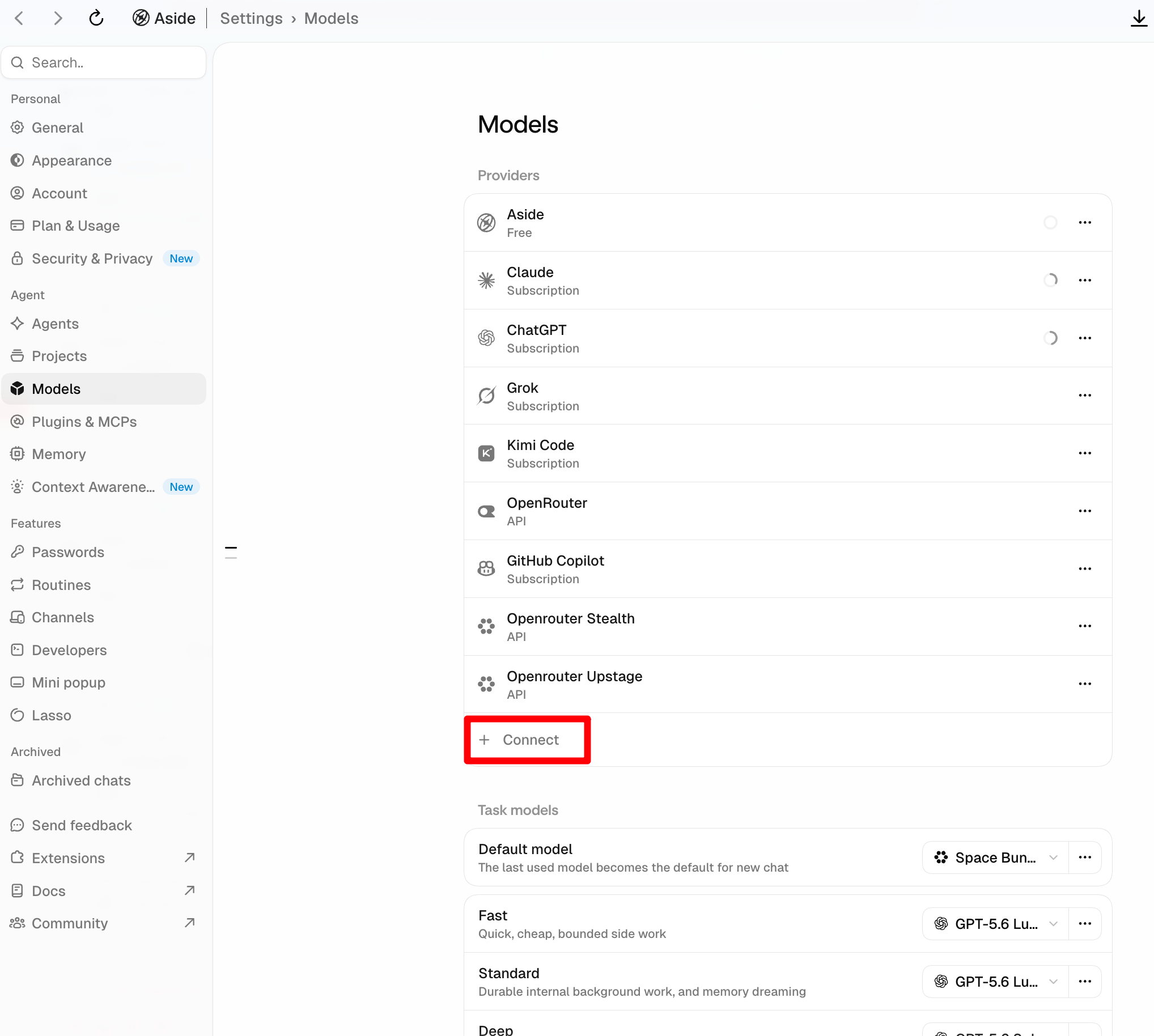Open Plan & Usage page

104,226
